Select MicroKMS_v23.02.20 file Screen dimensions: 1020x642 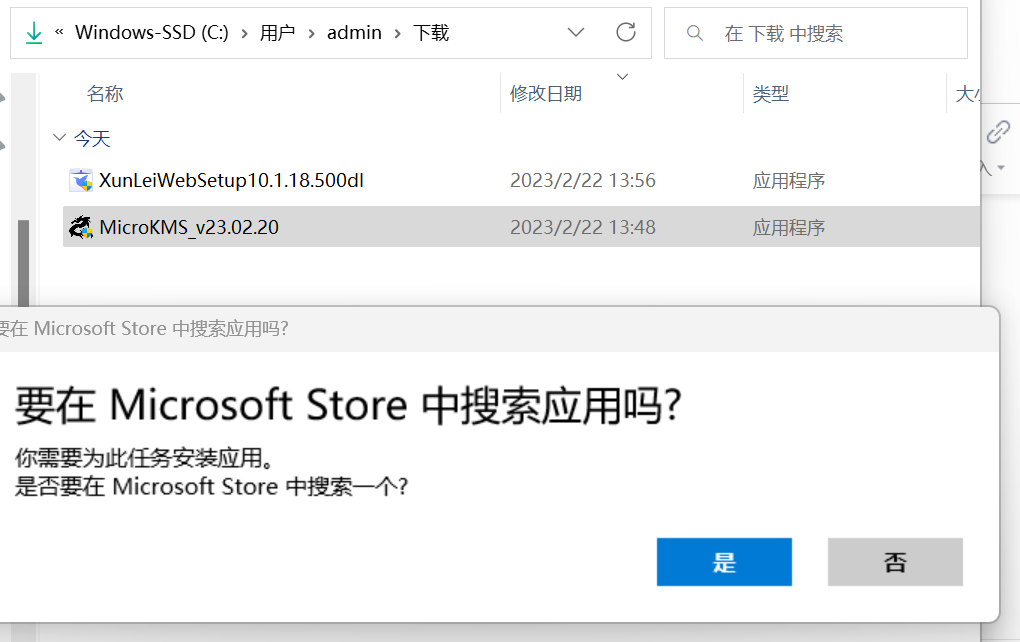[189, 227]
